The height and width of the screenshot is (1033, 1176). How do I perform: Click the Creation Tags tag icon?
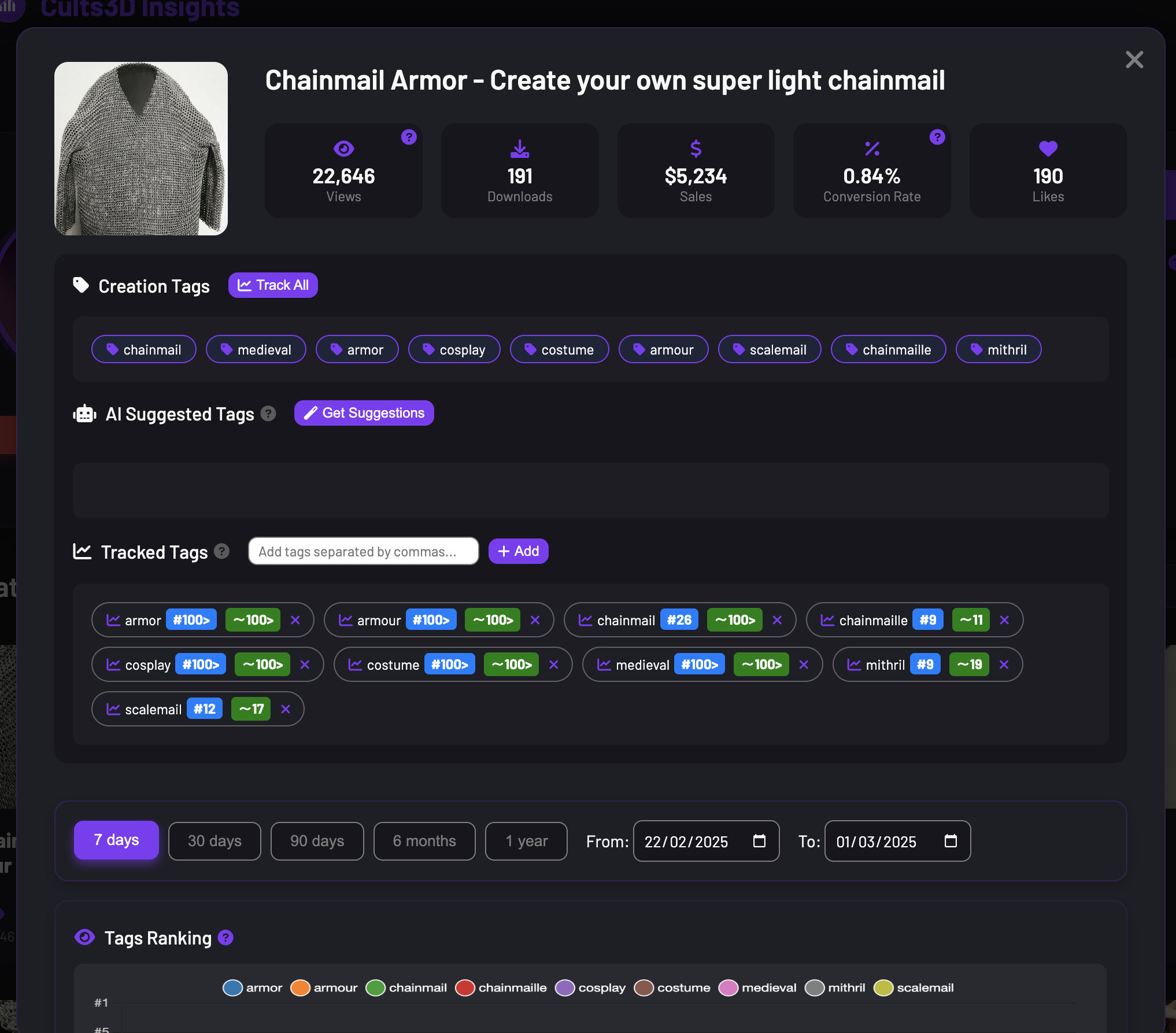[x=81, y=285]
